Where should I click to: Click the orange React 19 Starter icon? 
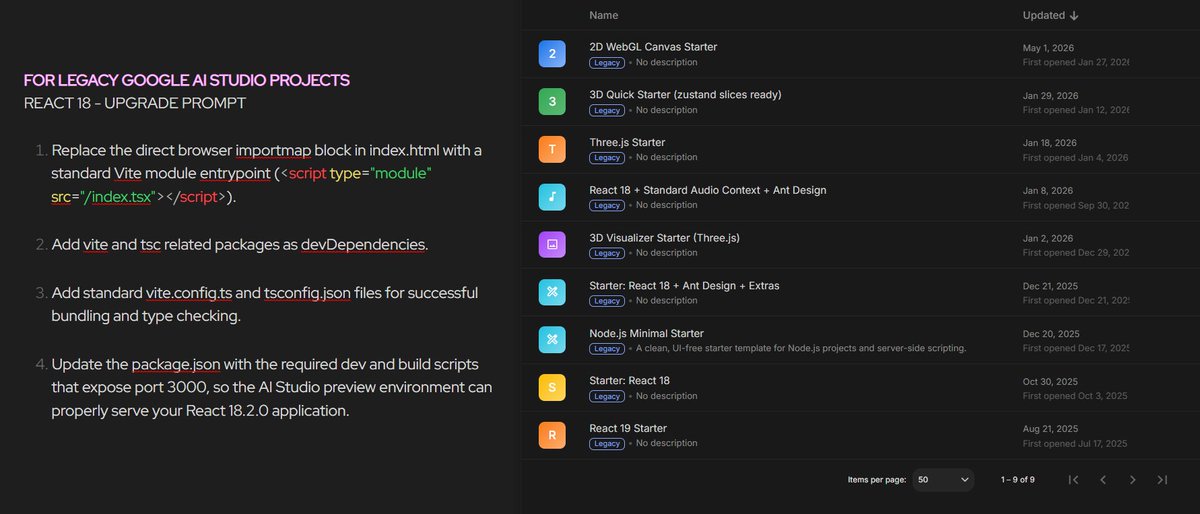tap(552, 436)
